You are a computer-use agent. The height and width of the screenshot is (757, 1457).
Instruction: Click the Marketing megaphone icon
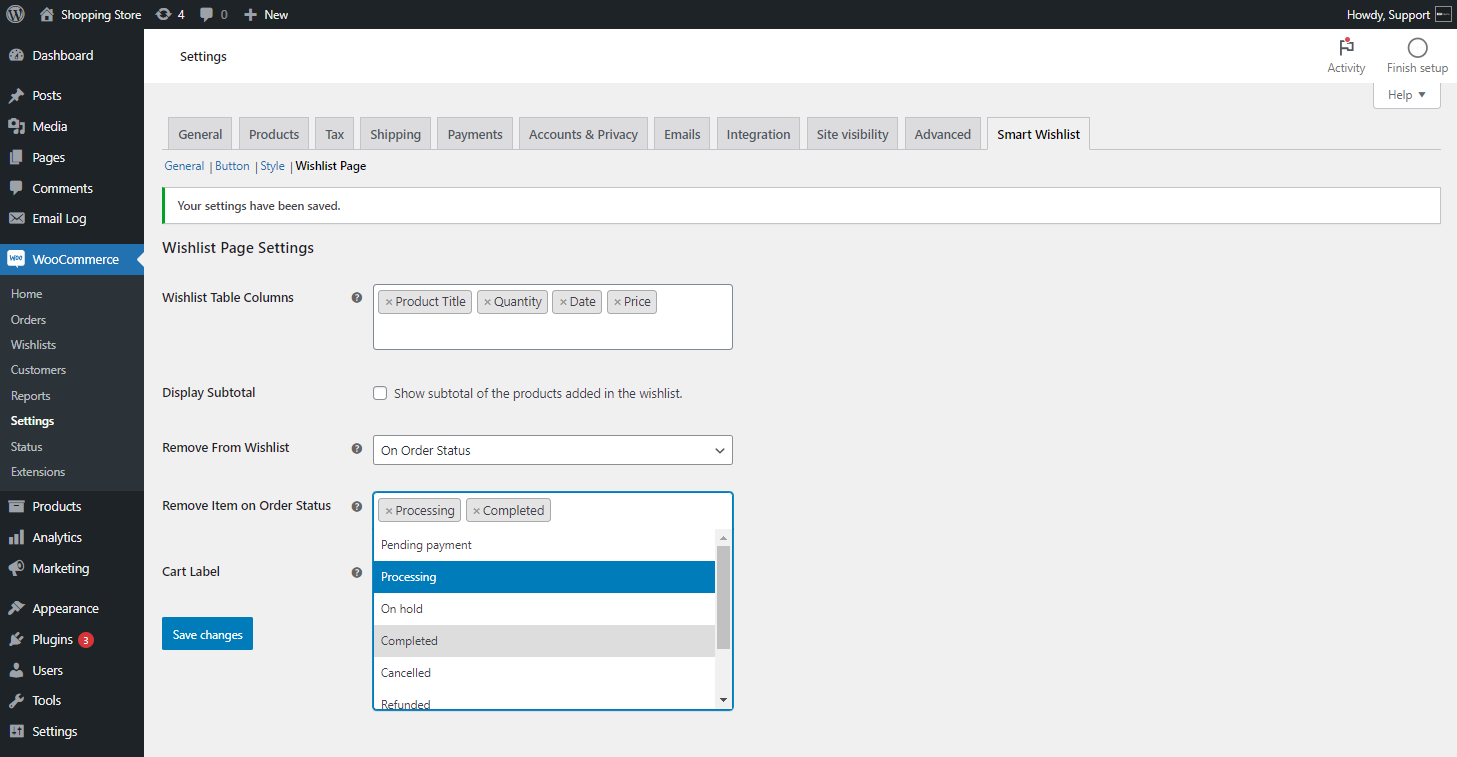[16, 569]
